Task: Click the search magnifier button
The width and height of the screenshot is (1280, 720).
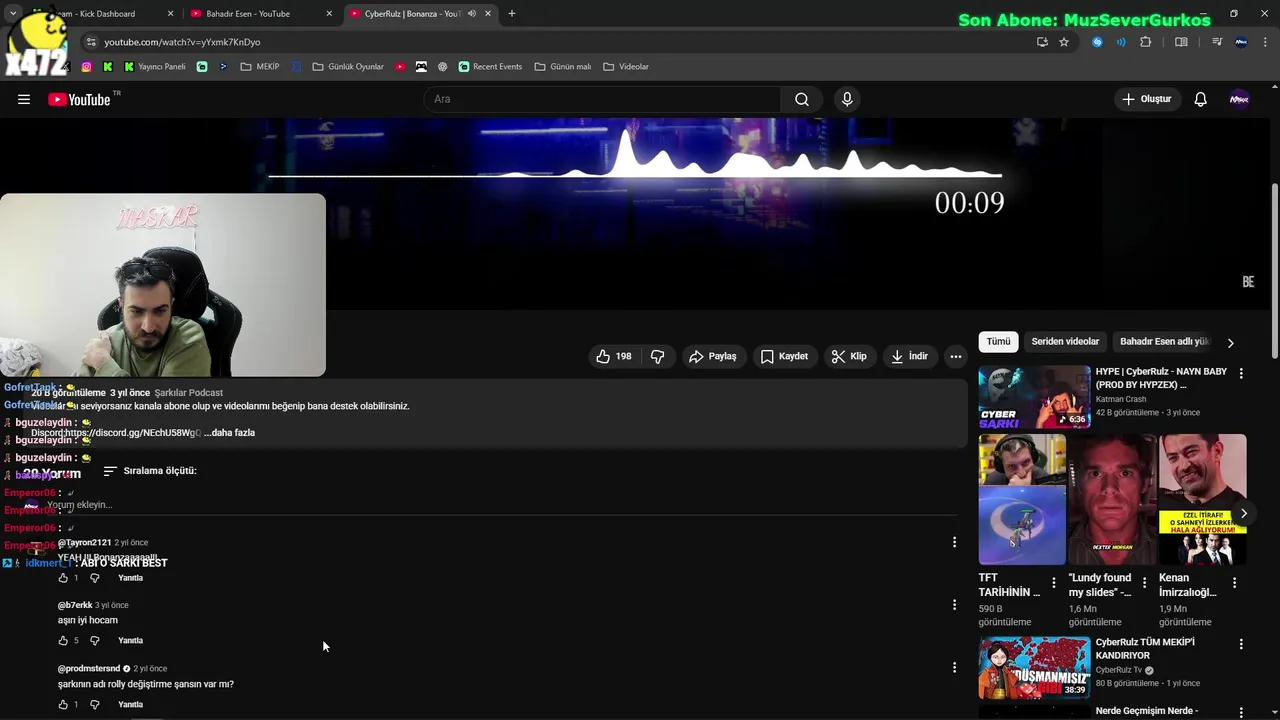Action: tap(802, 99)
